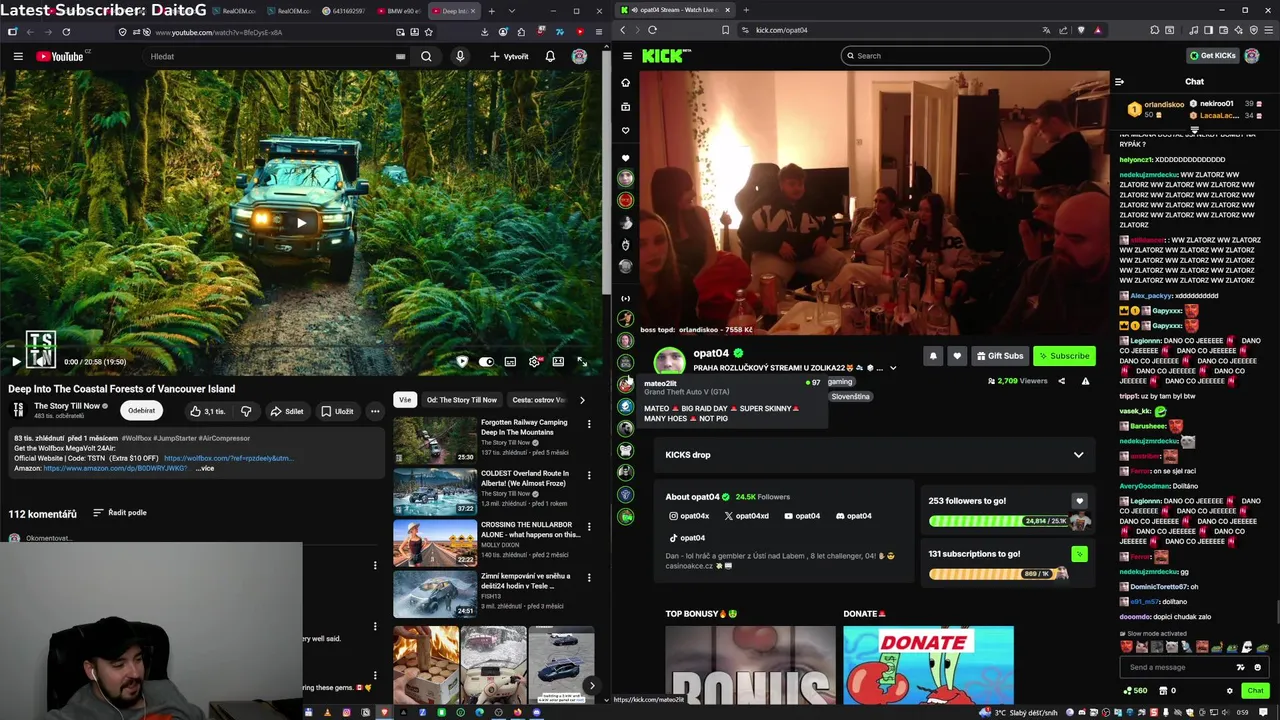Open options for COLDEST Overland Route video
Image resolution: width=1280 pixels, height=720 pixels.
pos(589,475)
